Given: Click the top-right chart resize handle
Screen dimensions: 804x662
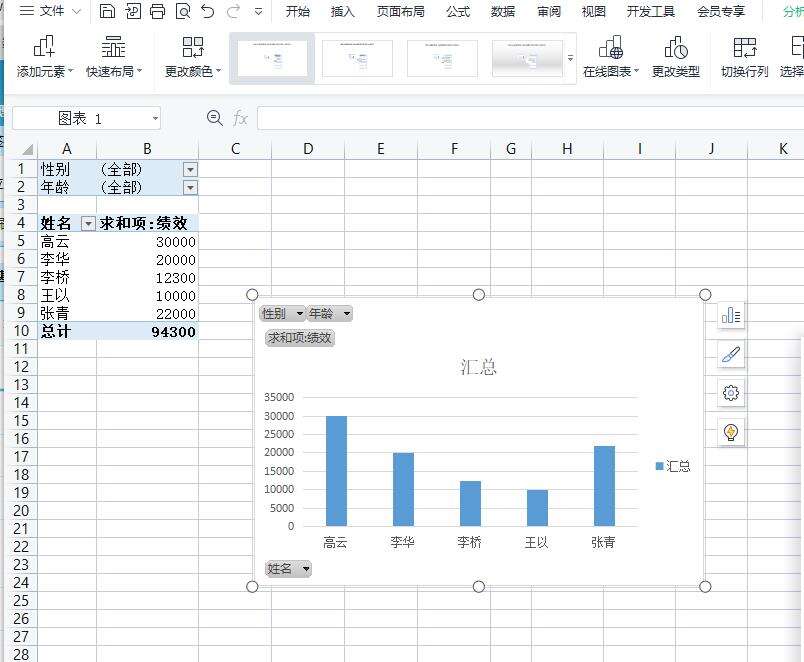Looking at the screenshot, I should 705,294.
